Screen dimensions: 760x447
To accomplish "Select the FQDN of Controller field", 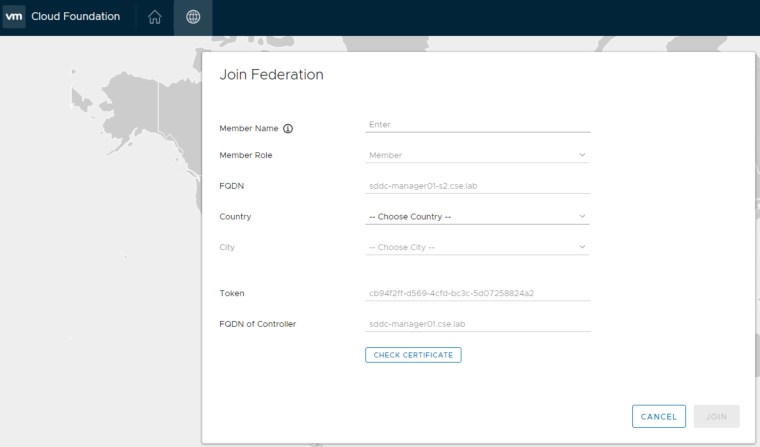I will (x=477, y=324).
